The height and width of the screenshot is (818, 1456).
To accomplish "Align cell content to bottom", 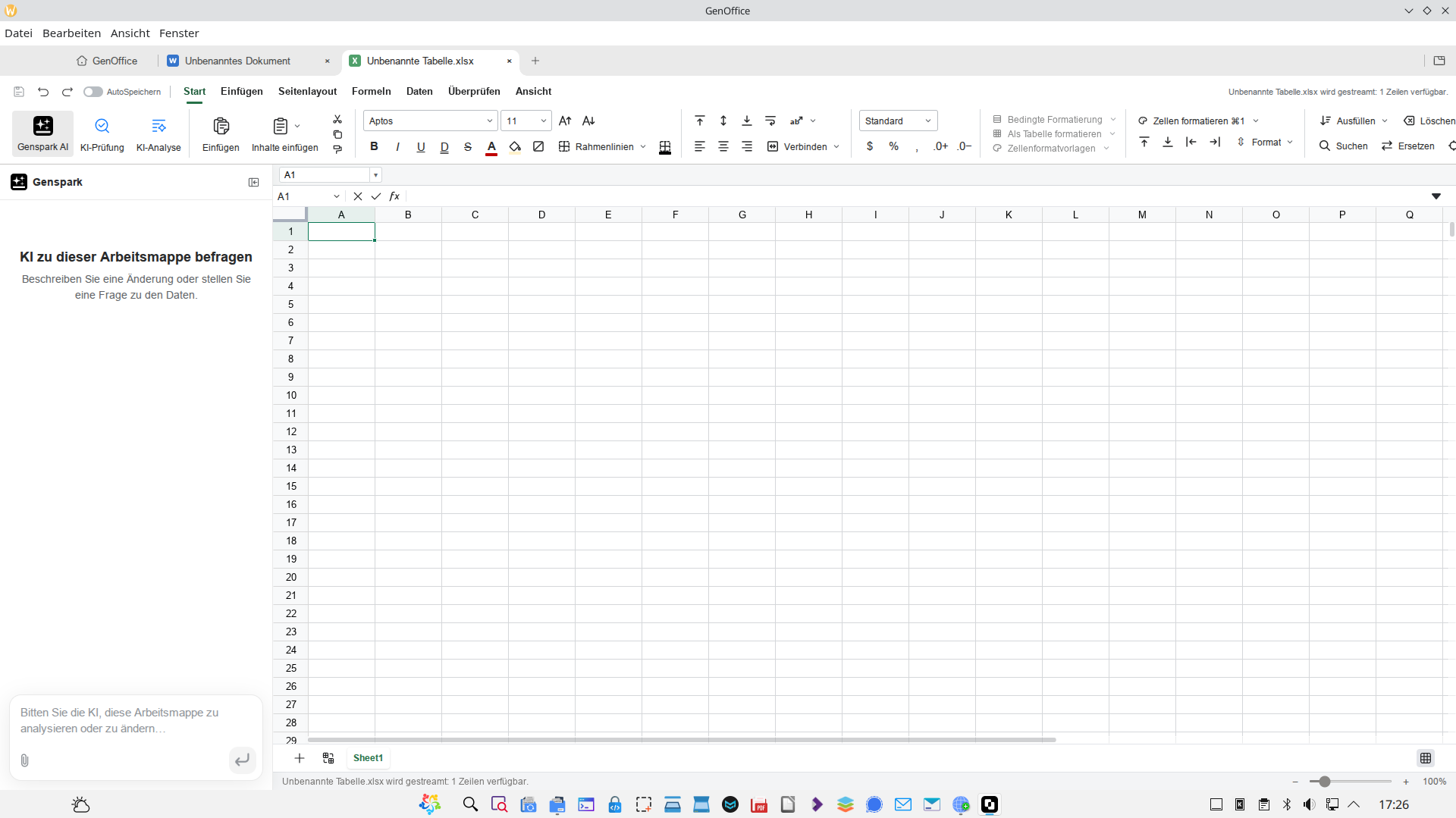I will tap(747, 121).
